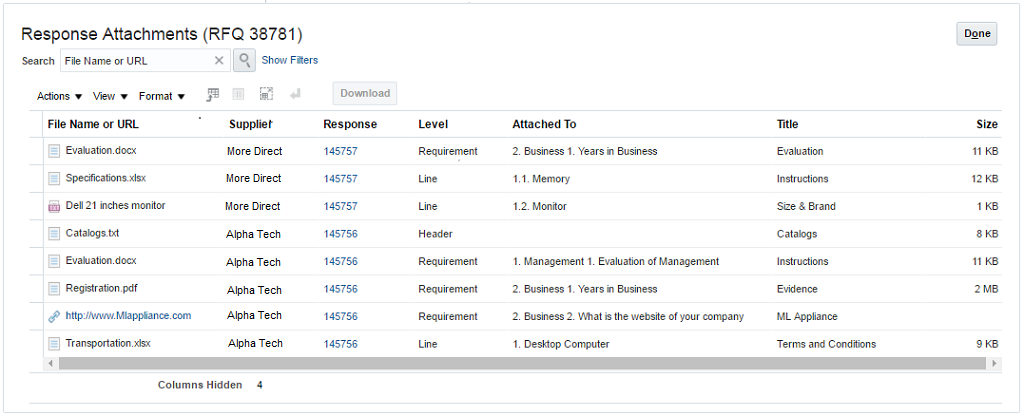The width and height of the screenshot is (1024, 416).
Task: Click the horizontal scrollbar under the table
Action: [x=500, y=363]
